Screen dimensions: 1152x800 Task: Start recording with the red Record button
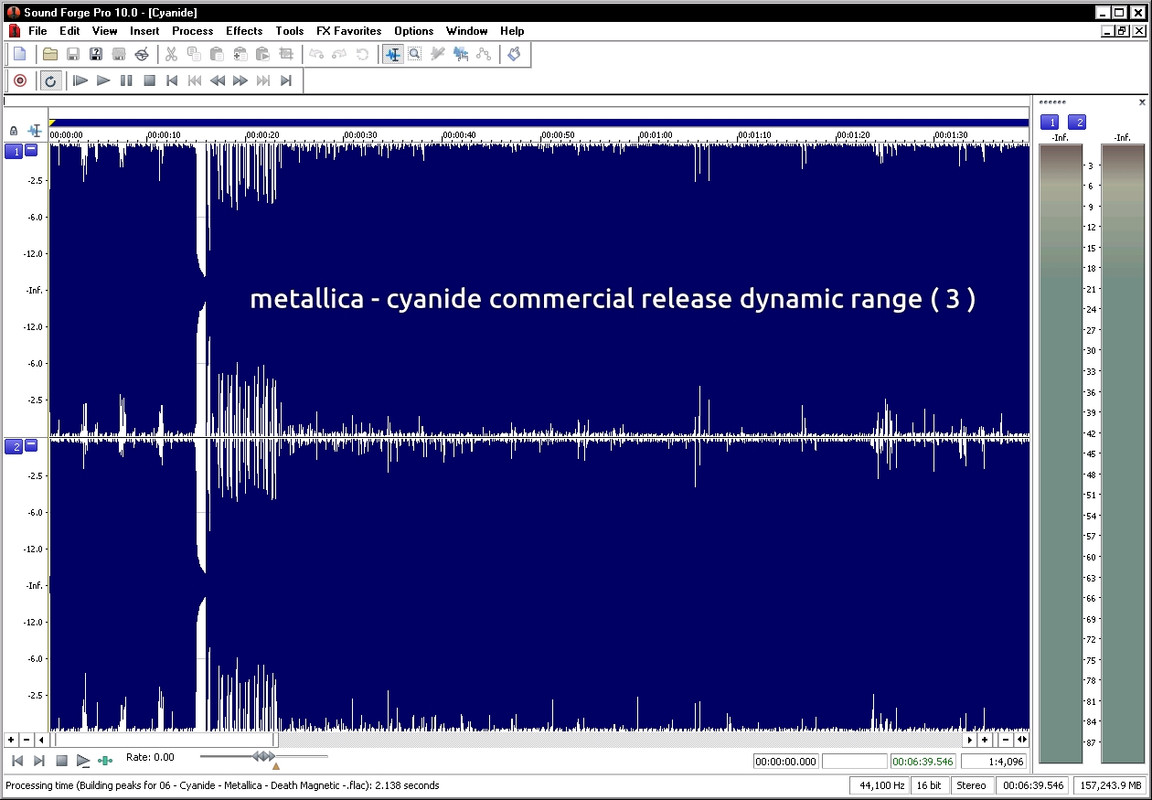click(x=20, y=81)
